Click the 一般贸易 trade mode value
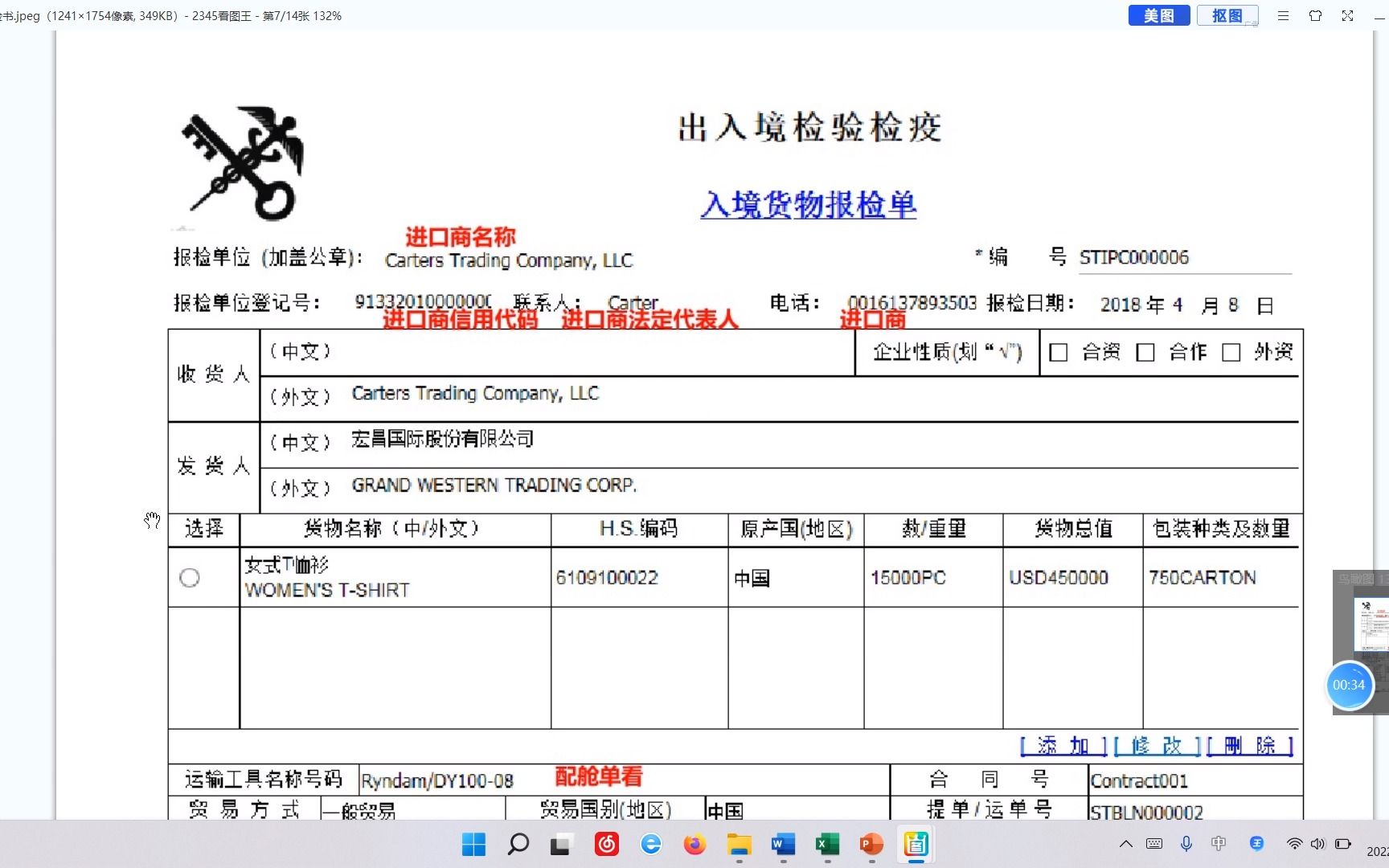This screenshot has height=868, width=1389. 359,812
